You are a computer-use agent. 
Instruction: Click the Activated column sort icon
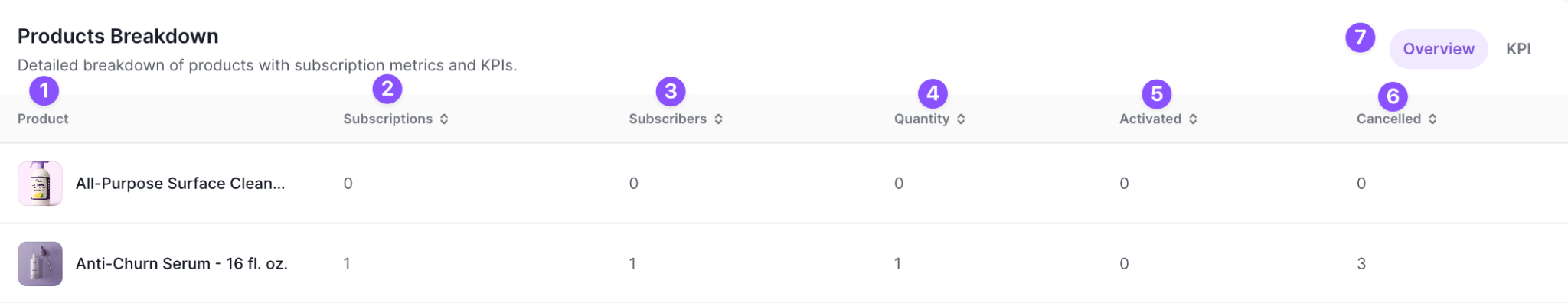pyautogui.click(x=1193, y=119)
